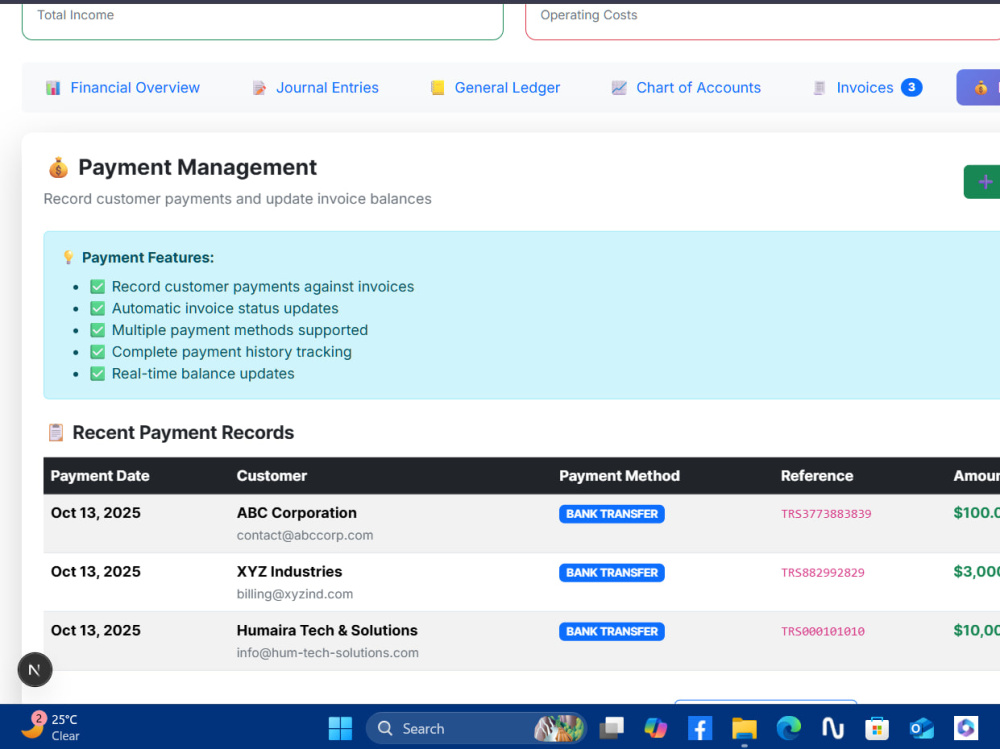Click the green plus add payment button
The height and width of the screenshot is (749, 1000).
tap(982, 182)
